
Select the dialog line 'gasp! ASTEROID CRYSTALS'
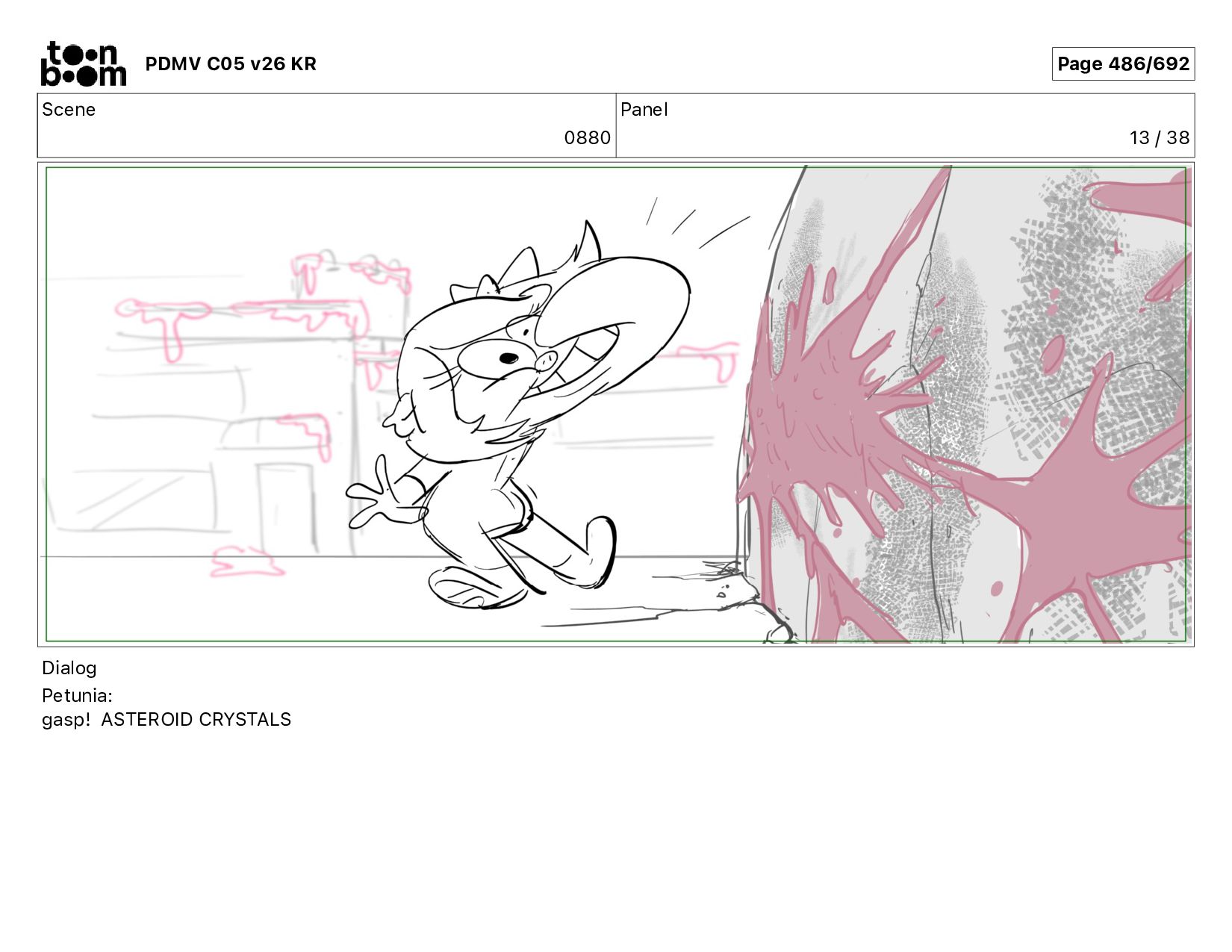(x=167, y=720)
